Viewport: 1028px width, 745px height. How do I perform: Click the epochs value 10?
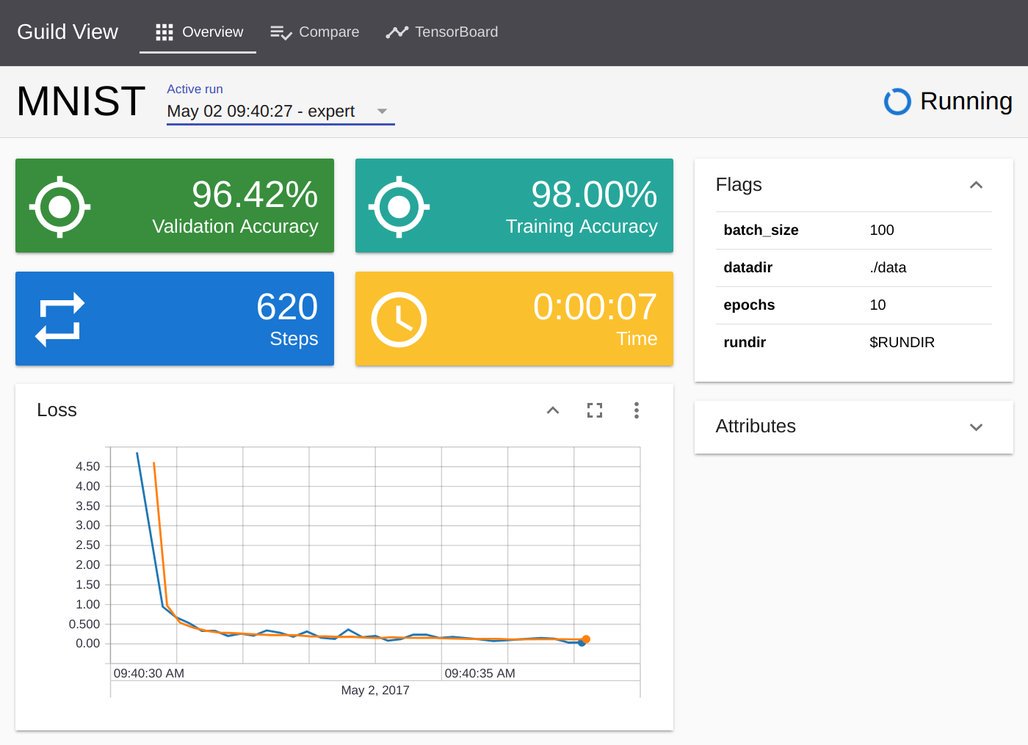[877, 305]
